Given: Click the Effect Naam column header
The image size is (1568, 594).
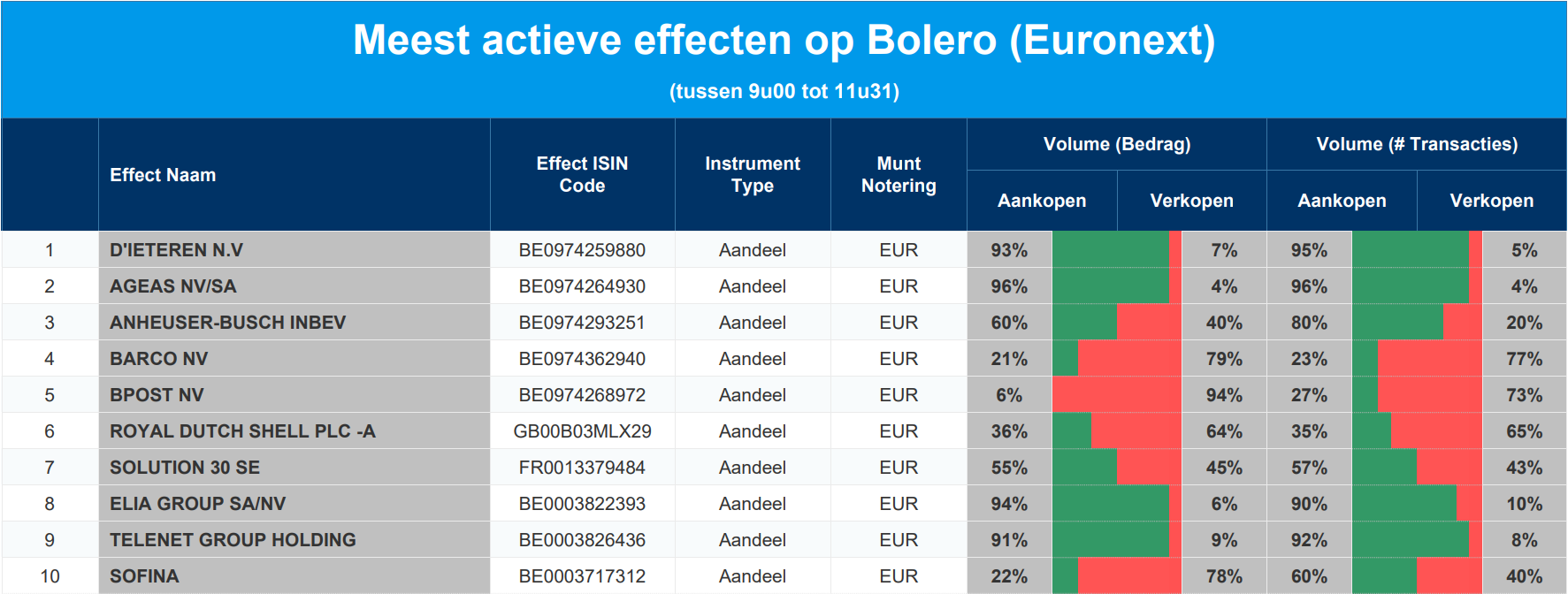Looking at the screenshot, I should [163, 175].
